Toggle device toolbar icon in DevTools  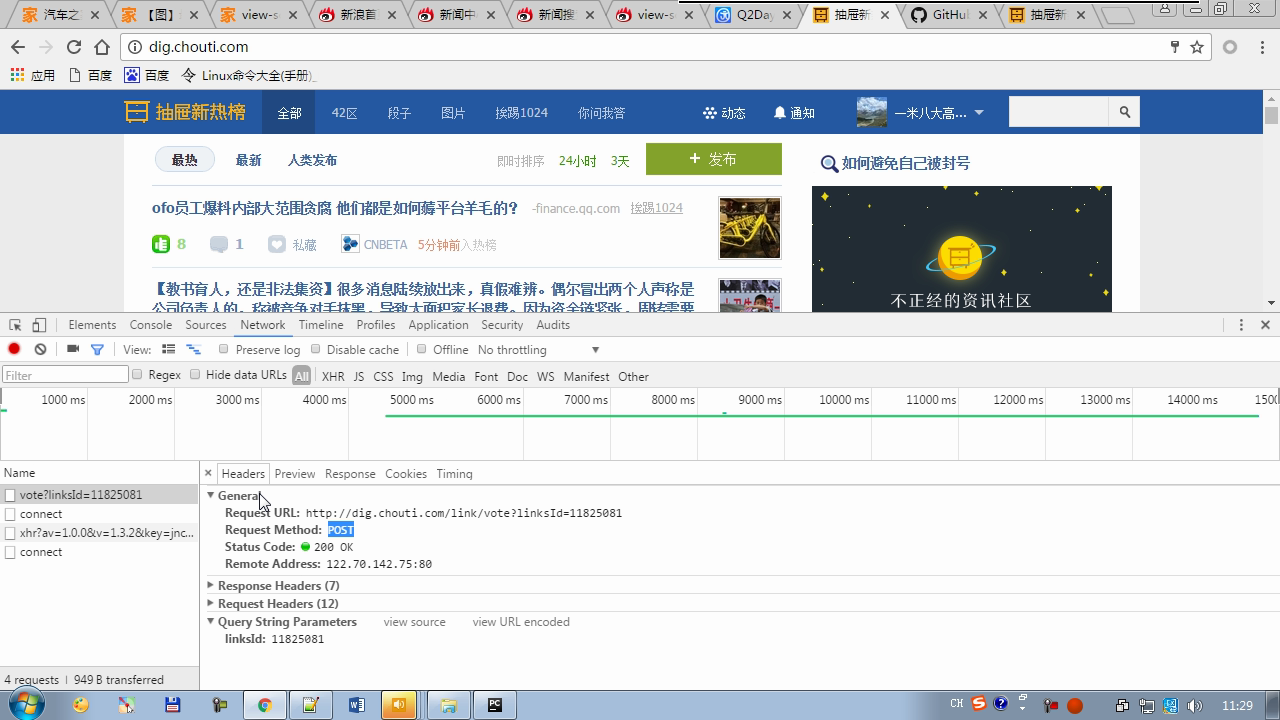point(39,325)
